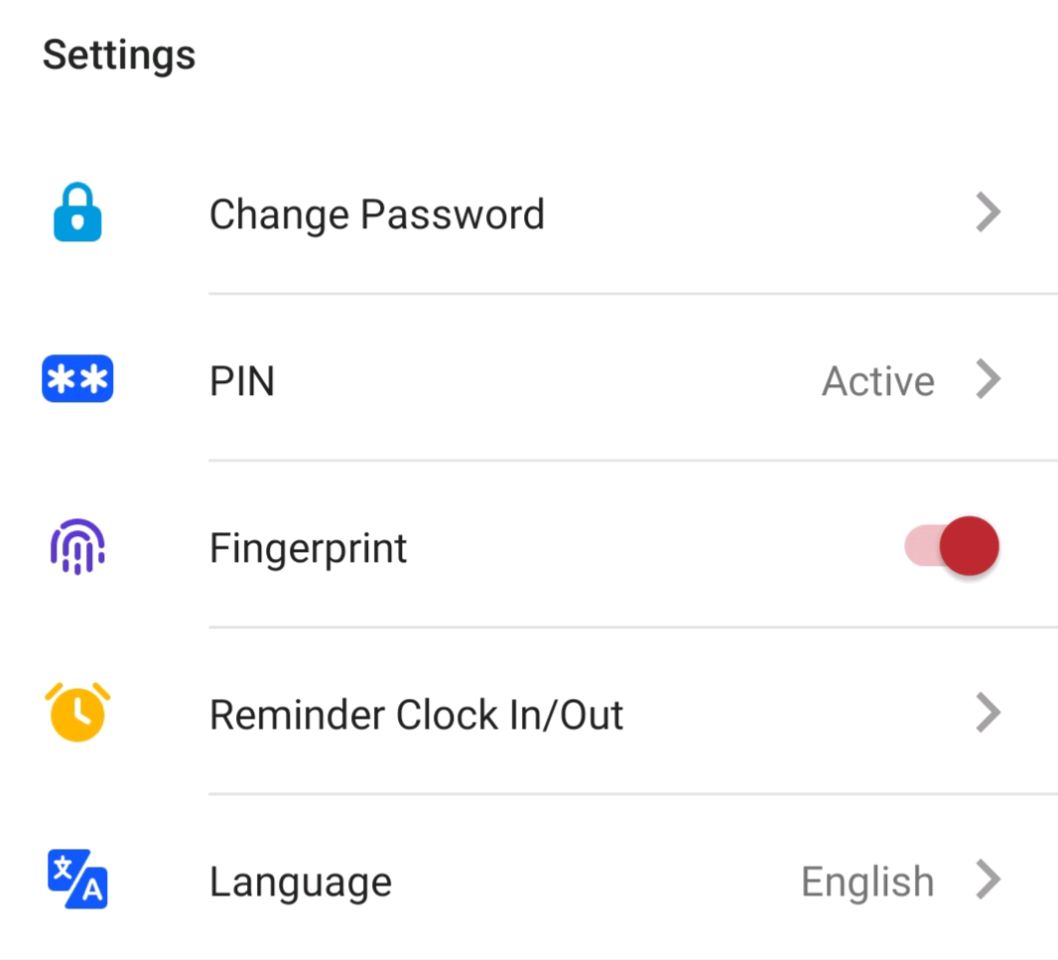This screenshot has width=1058, height=960.
Task: Select the Change Password lock icon
Action: coord(75,213)
